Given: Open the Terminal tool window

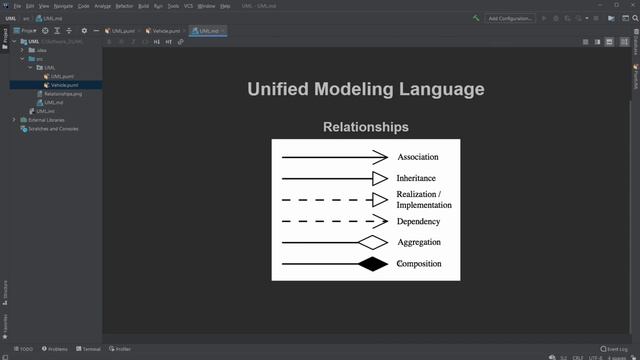Looking at the screenshot, I should point(88,349).
